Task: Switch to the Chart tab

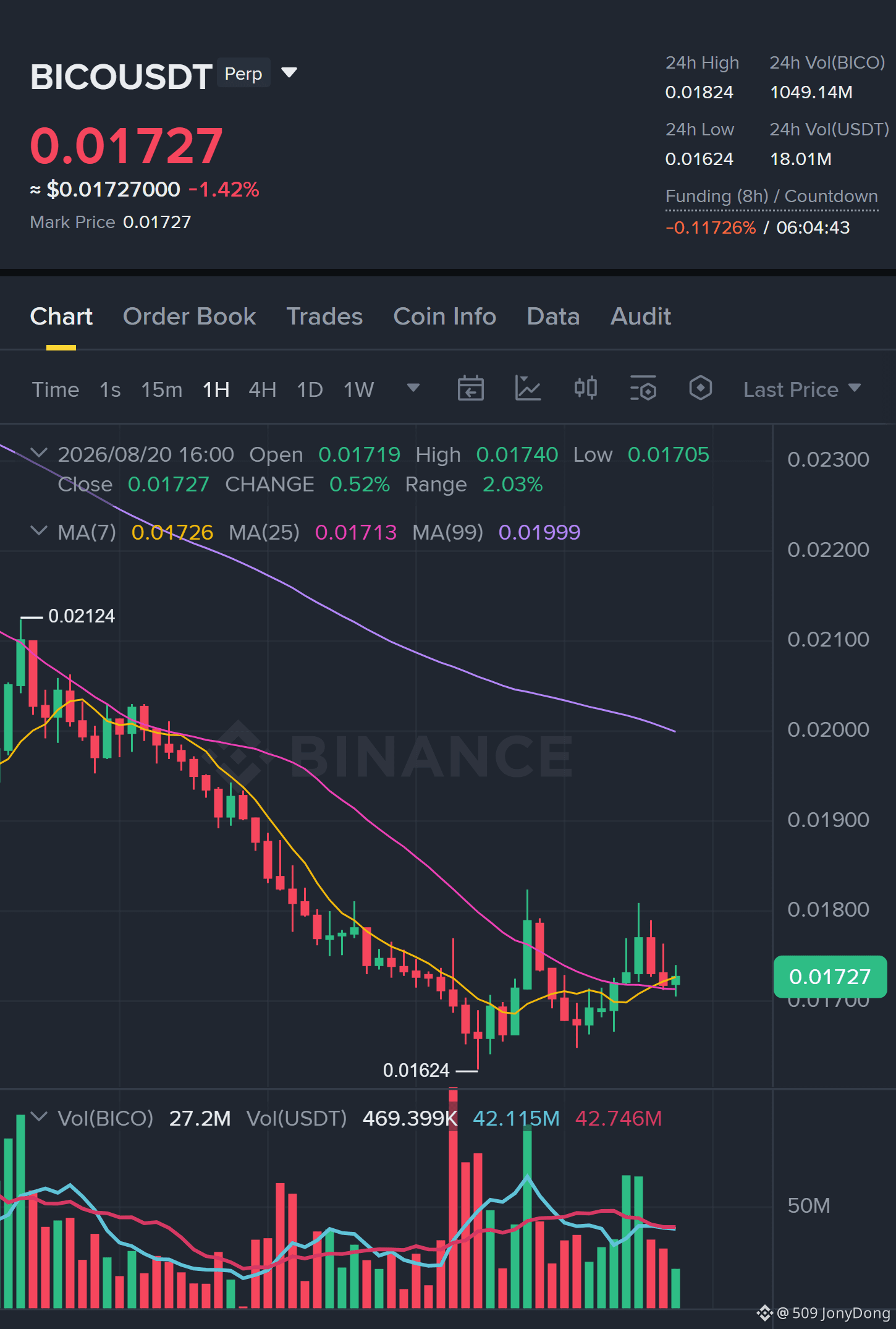Action: pos(61,316)
